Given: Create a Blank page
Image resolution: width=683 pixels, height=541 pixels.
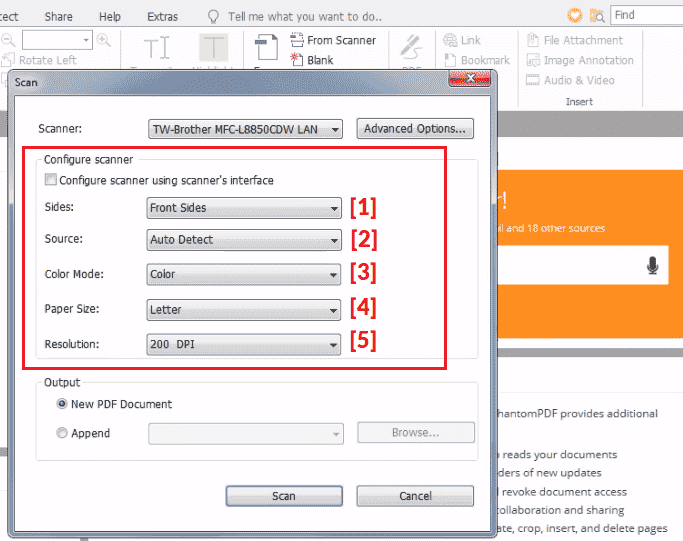Looking at the screenshot, I should point(312,60).
